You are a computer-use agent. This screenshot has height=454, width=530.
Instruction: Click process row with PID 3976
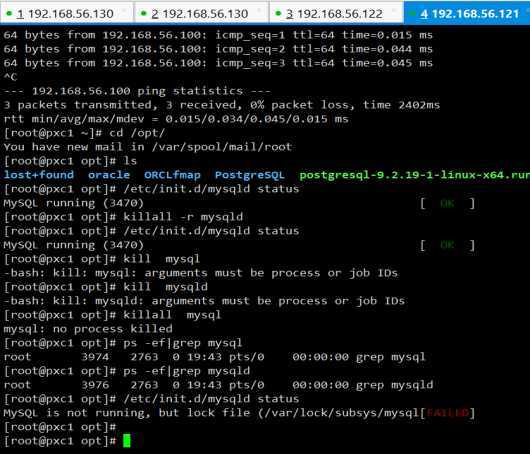click(218, 385)
